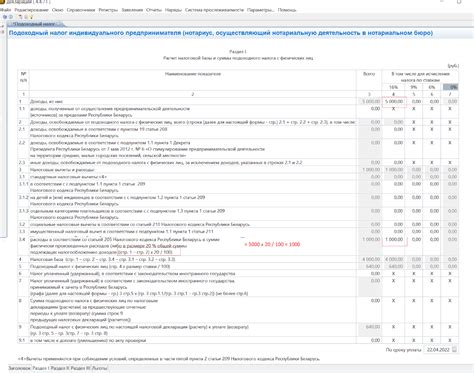
Task: Open the Файл menu
Action: pos(5,10)
